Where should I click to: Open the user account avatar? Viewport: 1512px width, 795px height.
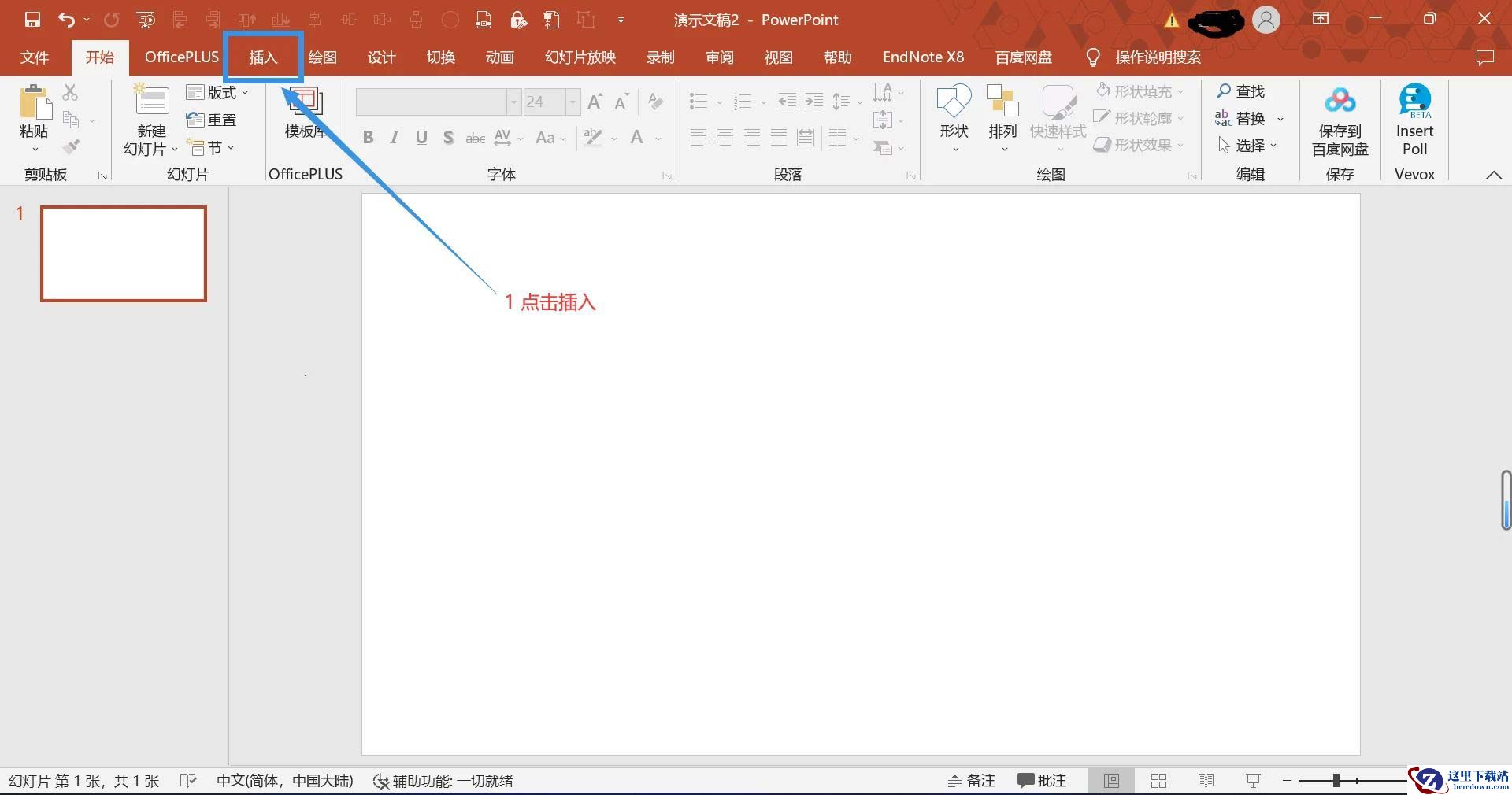click(1266, 20)
